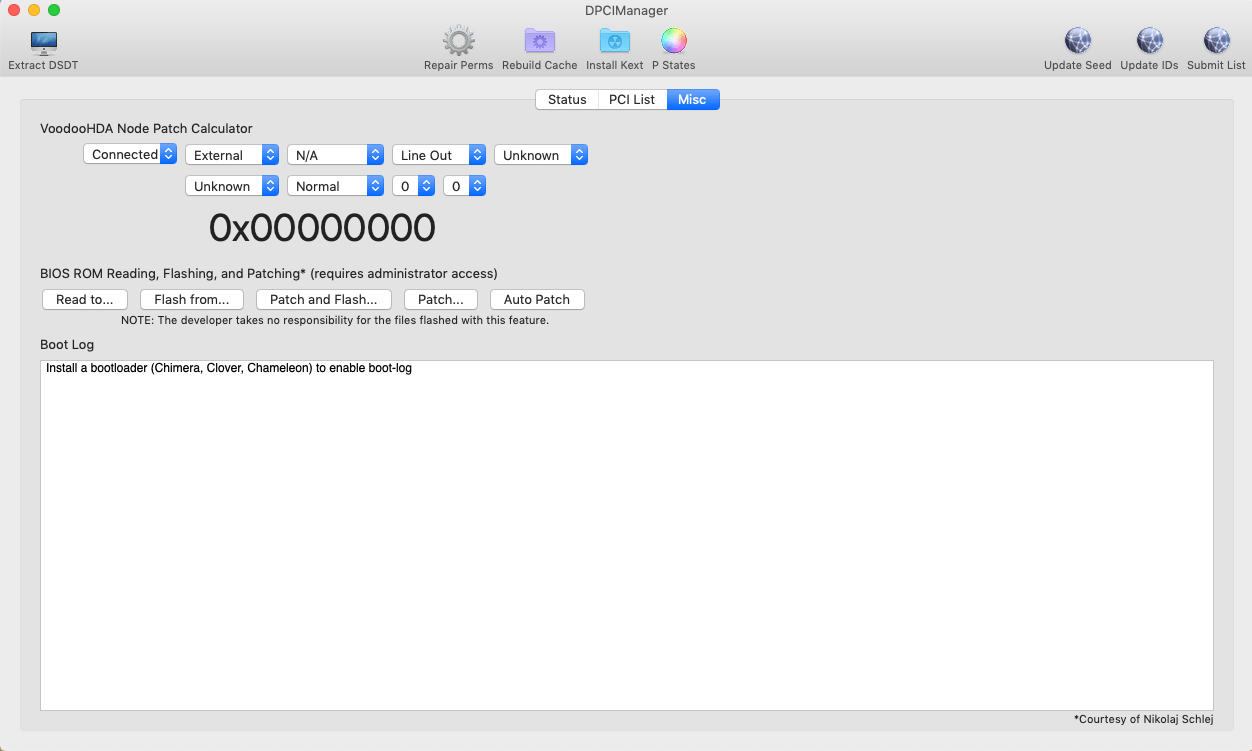
Task: Open the Install Kext tool
Action: click(x=615, y=42)
